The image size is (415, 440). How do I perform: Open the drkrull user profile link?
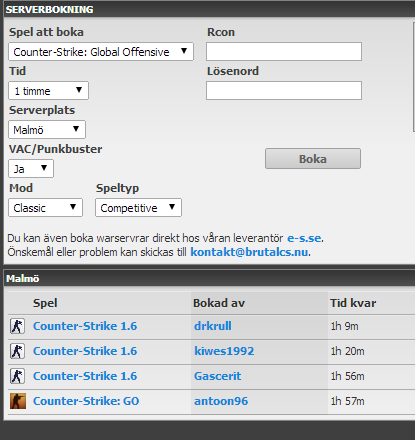[x=213, y=326]
